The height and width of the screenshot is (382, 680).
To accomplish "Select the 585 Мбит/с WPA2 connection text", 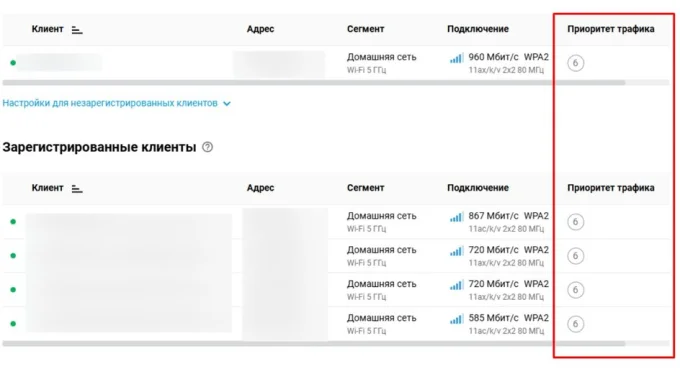I will 508,318.
